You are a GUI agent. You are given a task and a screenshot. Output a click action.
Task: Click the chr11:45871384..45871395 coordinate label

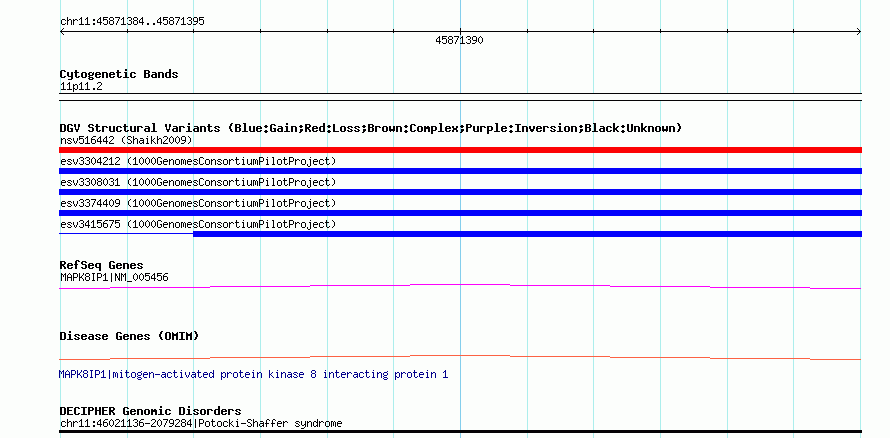tap(132, 22)
